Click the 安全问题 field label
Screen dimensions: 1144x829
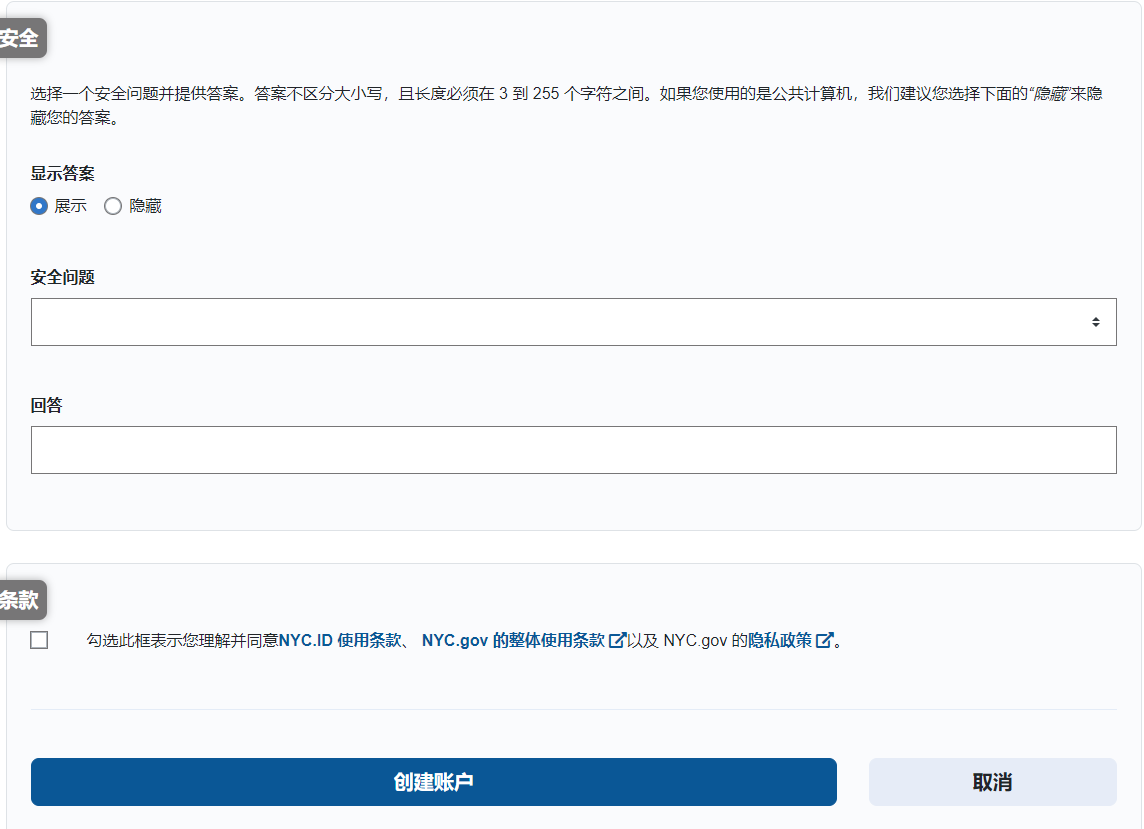tap(62, 277)
